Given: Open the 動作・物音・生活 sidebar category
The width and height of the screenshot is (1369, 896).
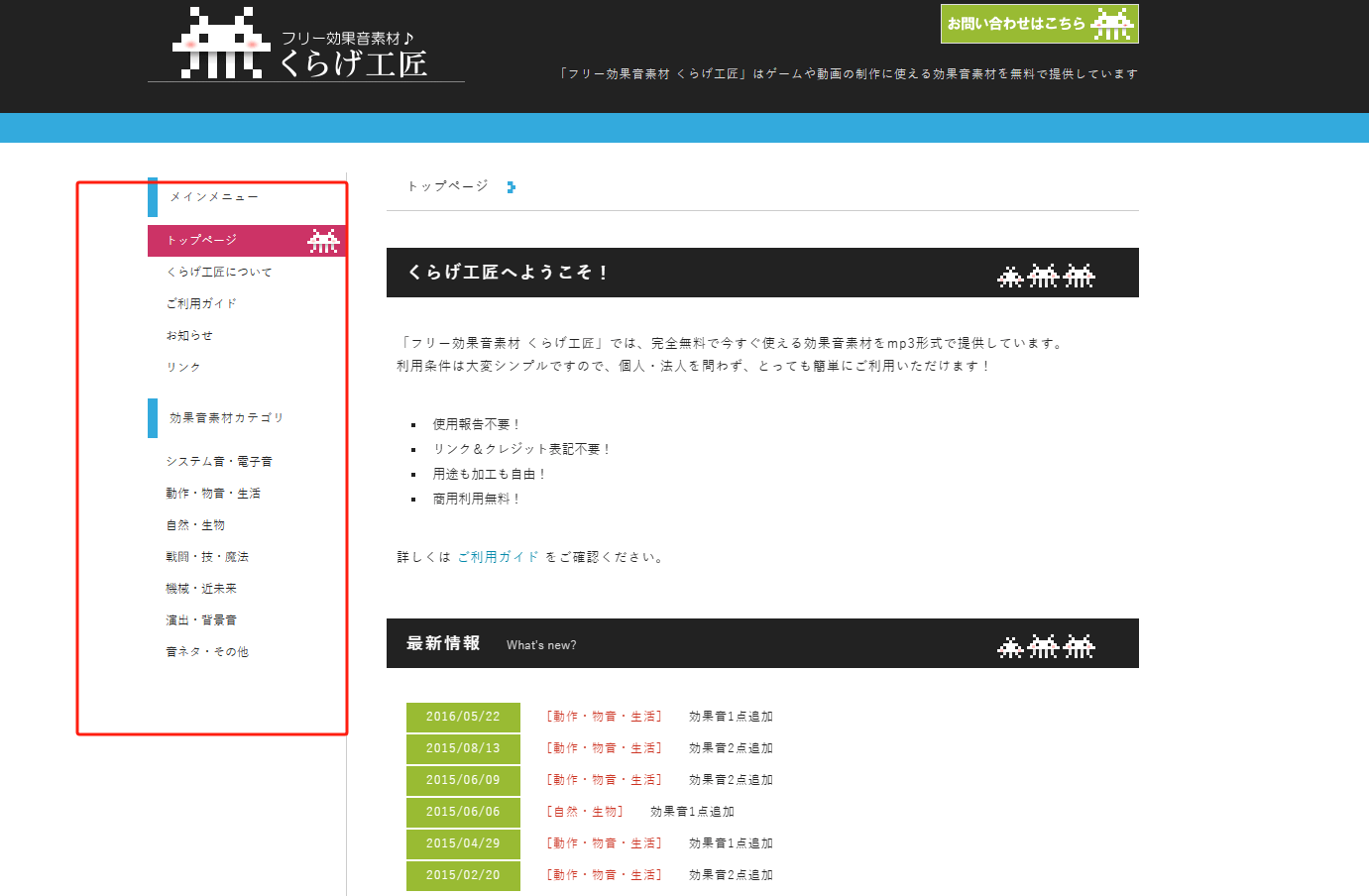Looking at the screenshot, I should 213,493.
